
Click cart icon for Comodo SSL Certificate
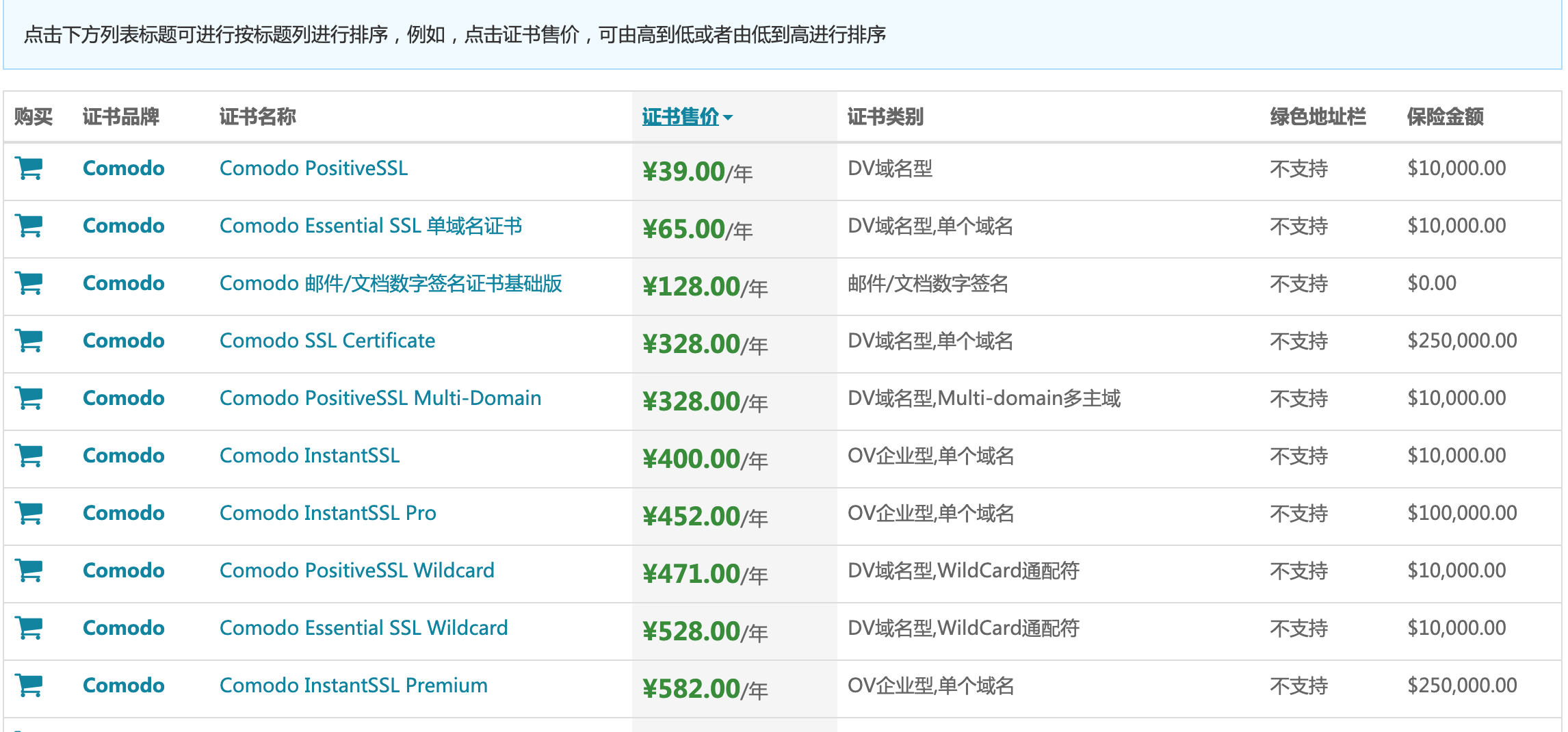click(29, 341)
